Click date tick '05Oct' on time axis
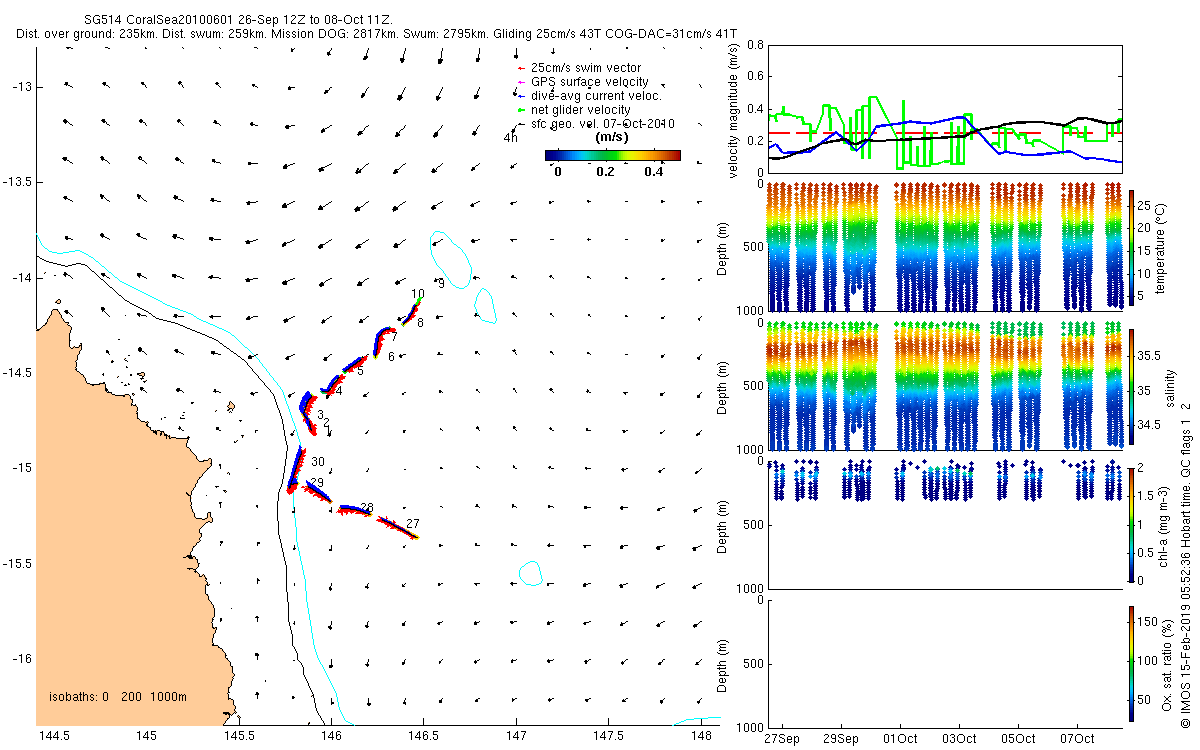 [1019, 739]
